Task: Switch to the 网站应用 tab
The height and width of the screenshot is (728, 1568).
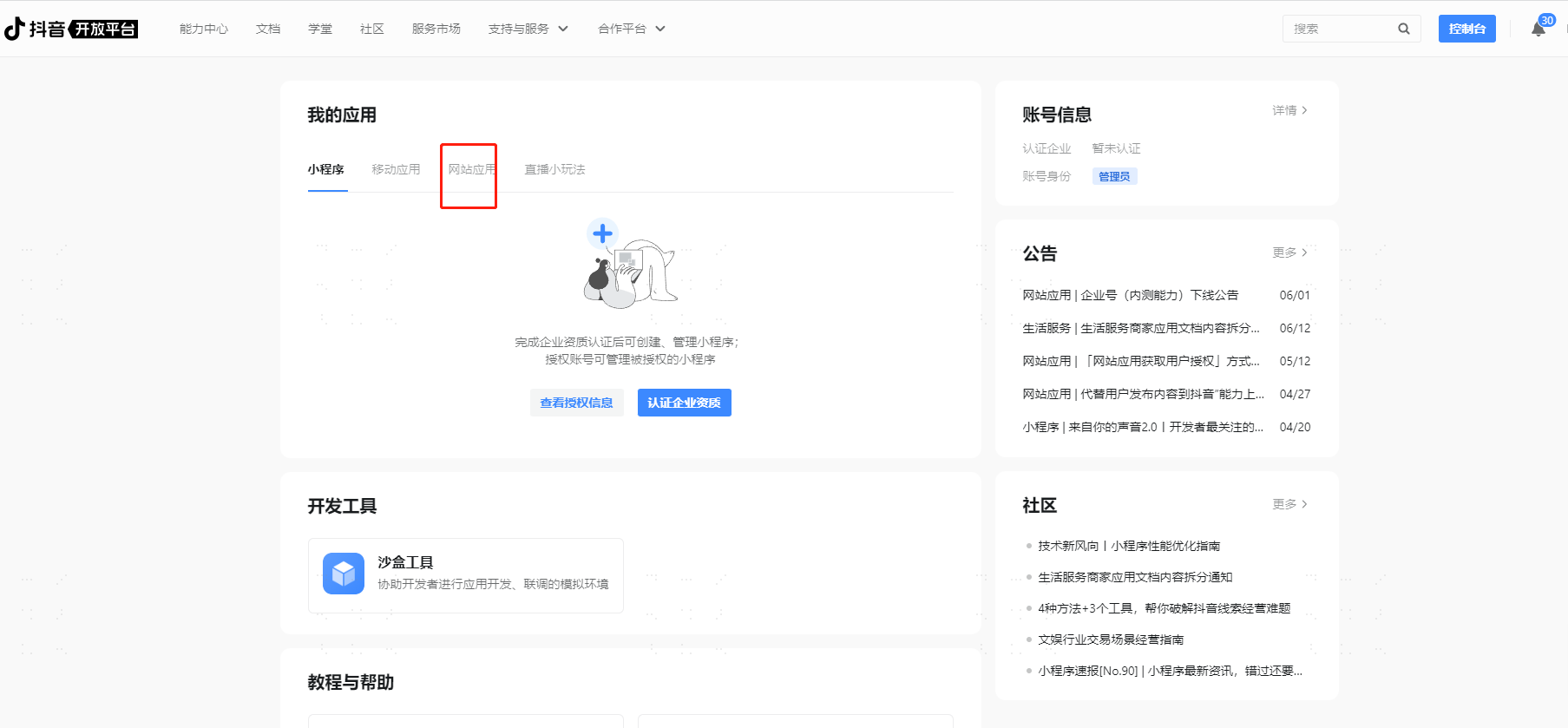Action: (x=472, y=169)
